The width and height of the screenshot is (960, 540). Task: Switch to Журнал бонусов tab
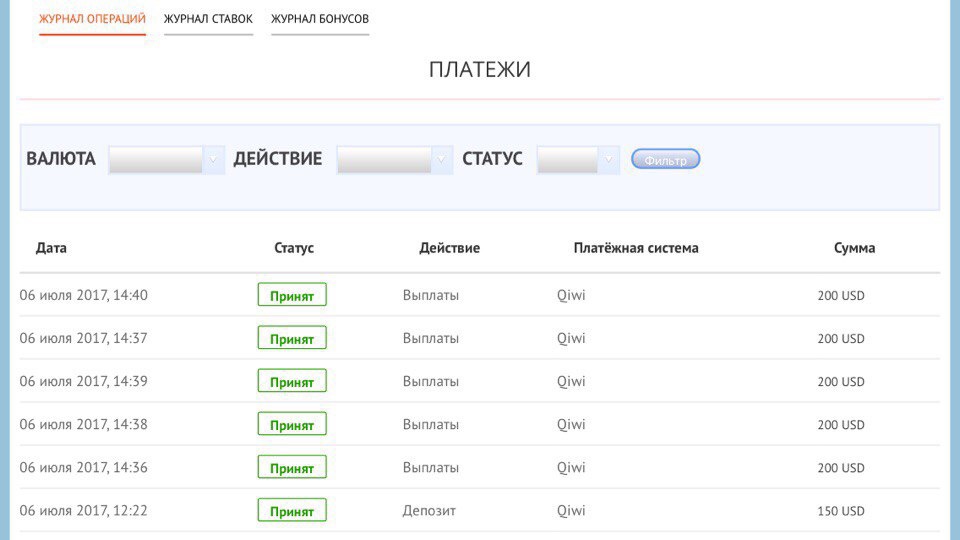(x=320, y=19)
